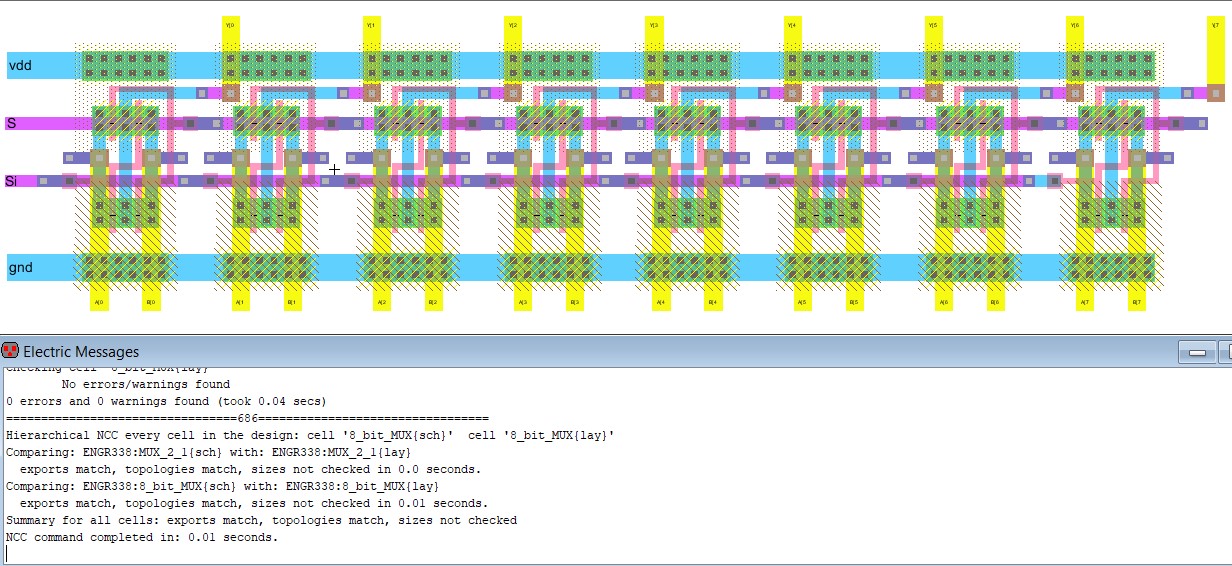Screen dimensions: 1232x566
Task: Select the Y[0 output pin
Action: [x=230, y=25]
